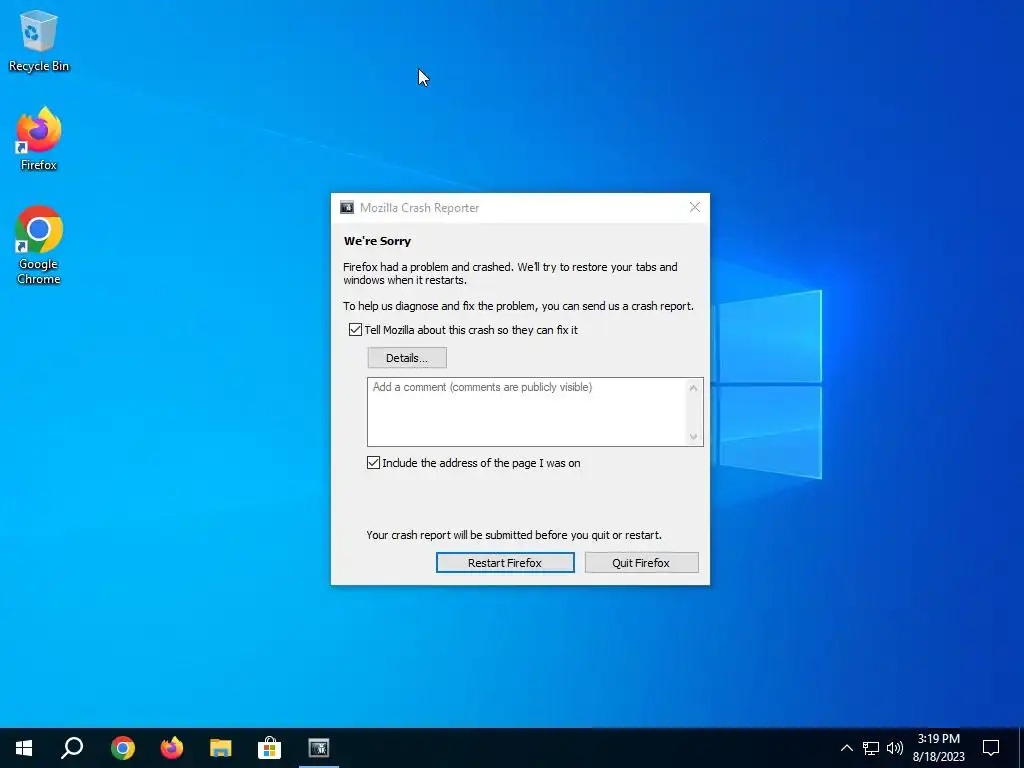Click the Quit Firefox button
1024x768 pixels.
(x=641, y=563)
